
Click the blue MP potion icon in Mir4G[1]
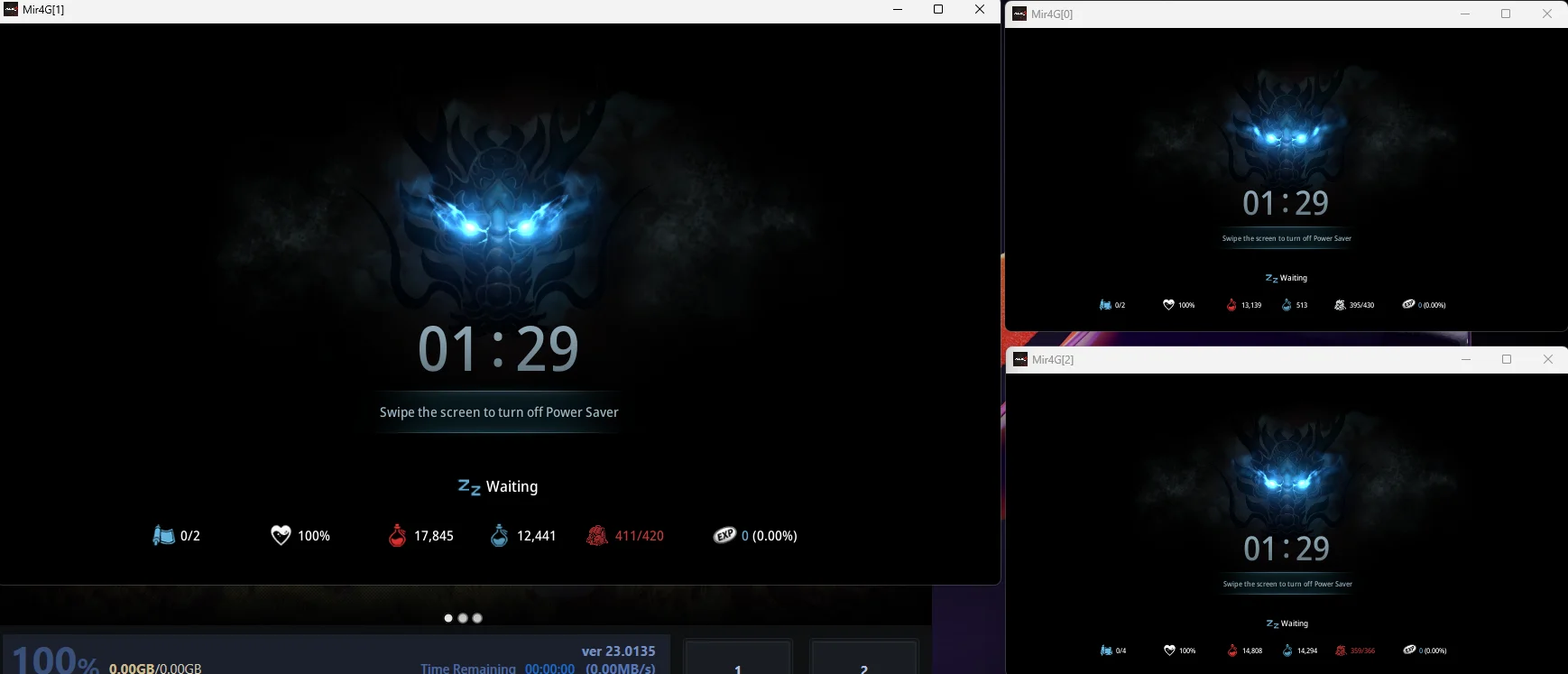[x=499, y=536]
